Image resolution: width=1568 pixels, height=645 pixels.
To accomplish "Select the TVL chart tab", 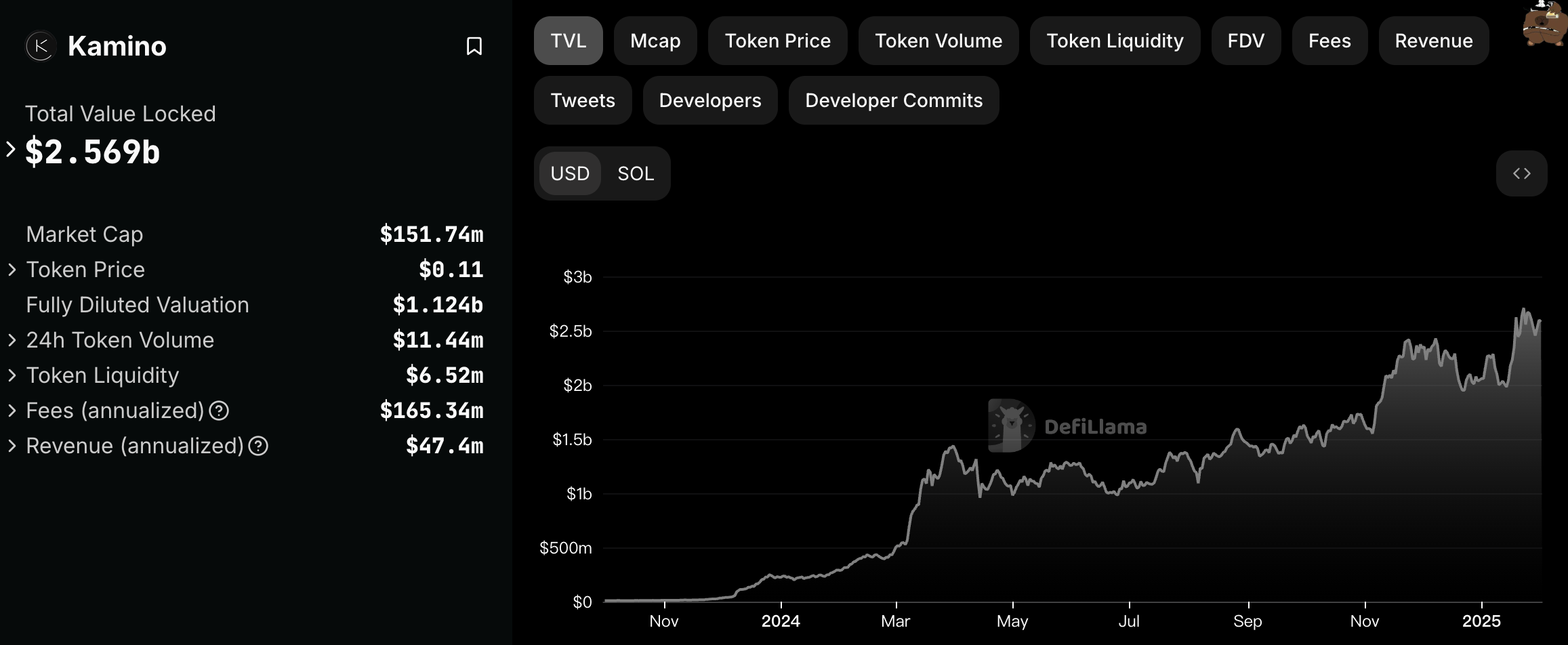I will pyautogui.click(x=568, y=41).
